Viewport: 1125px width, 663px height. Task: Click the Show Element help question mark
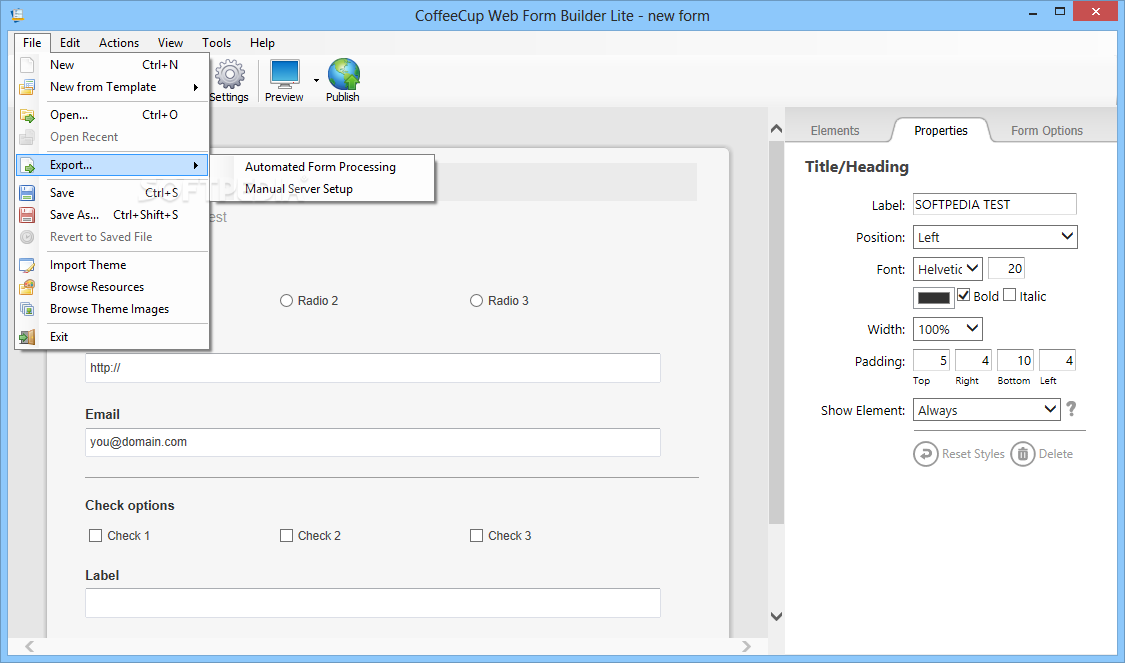(1071, 409)
